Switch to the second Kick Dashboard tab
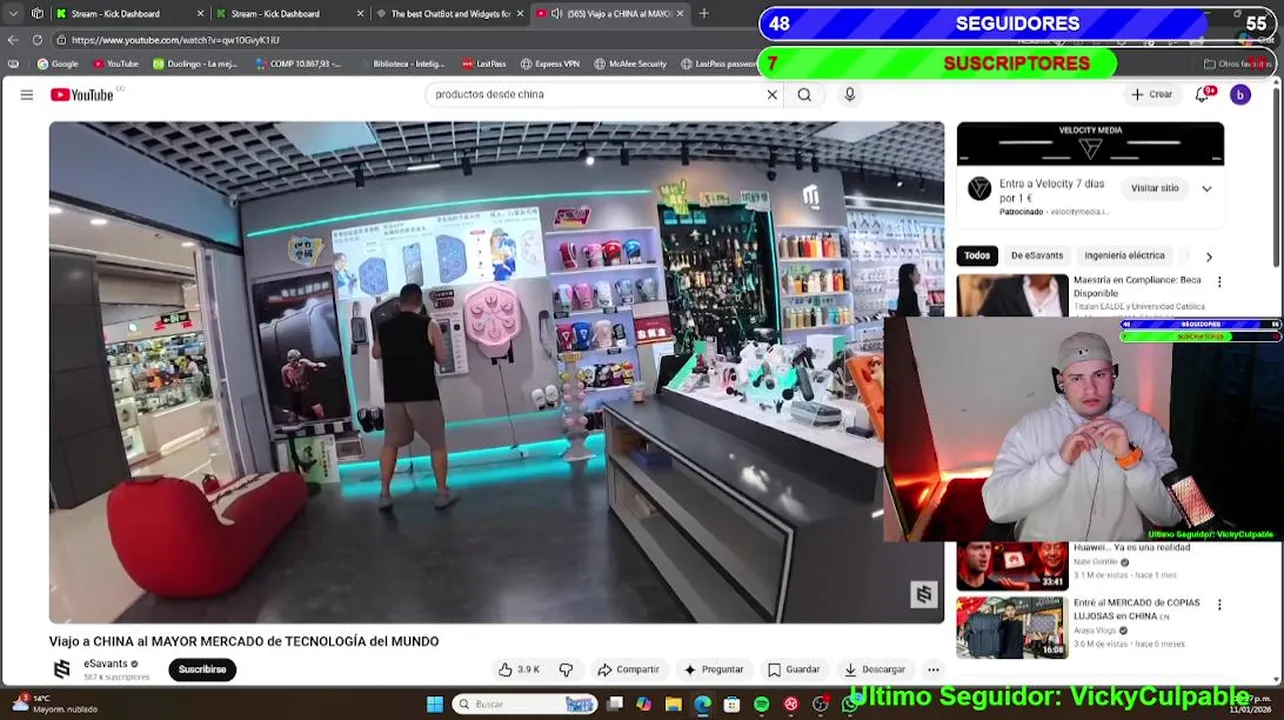The height and width of the screenshot is (720, 1284). (288, 13)
